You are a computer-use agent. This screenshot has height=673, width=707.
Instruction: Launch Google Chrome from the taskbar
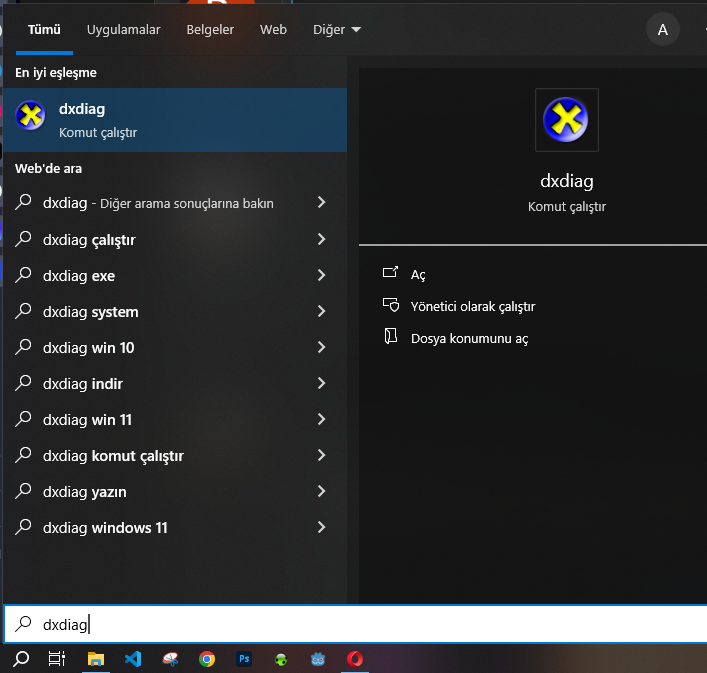coord(207,659)
